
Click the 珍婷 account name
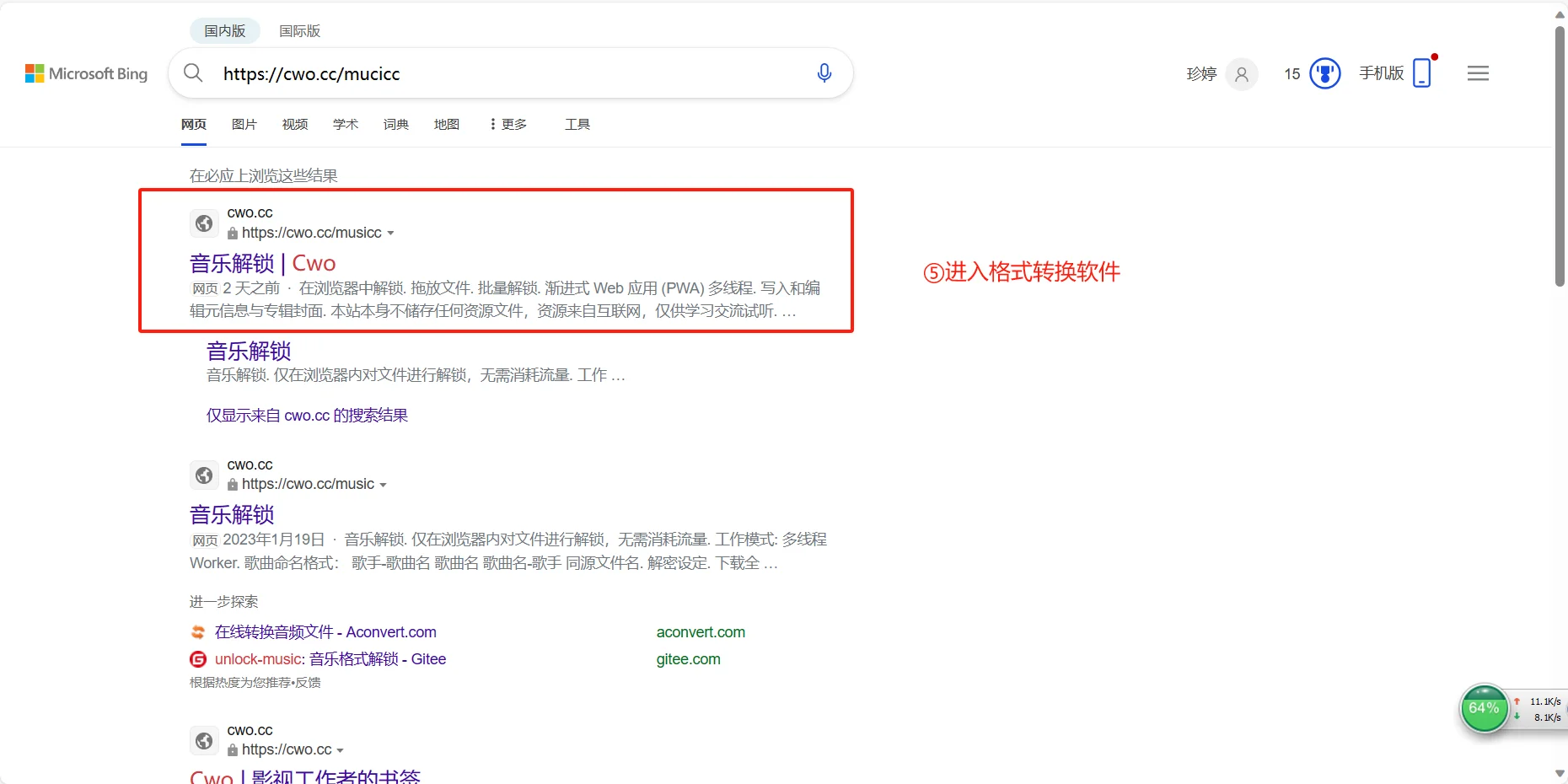coord(1201,74)
